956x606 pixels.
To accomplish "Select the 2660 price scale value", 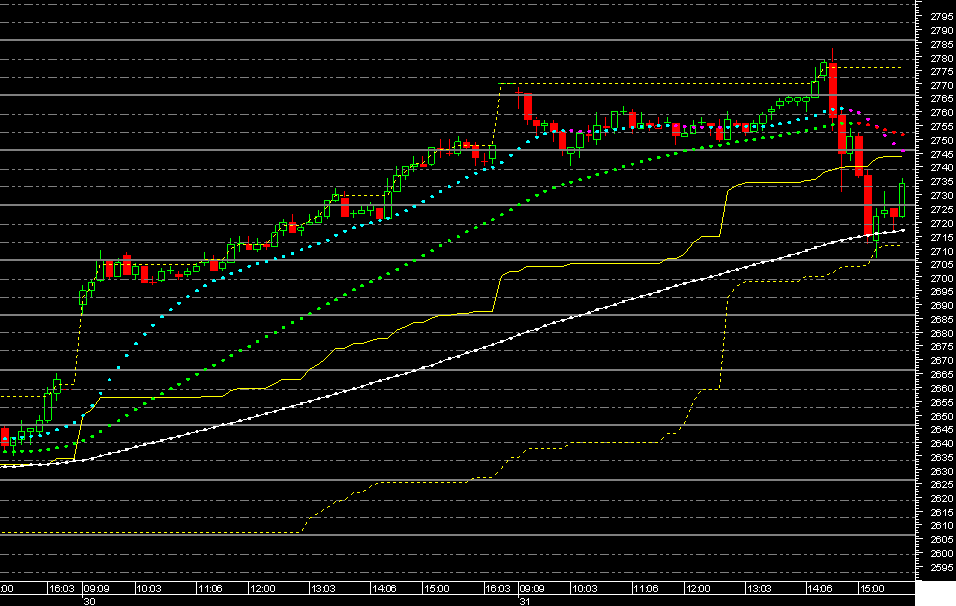I will pos(942,388).
